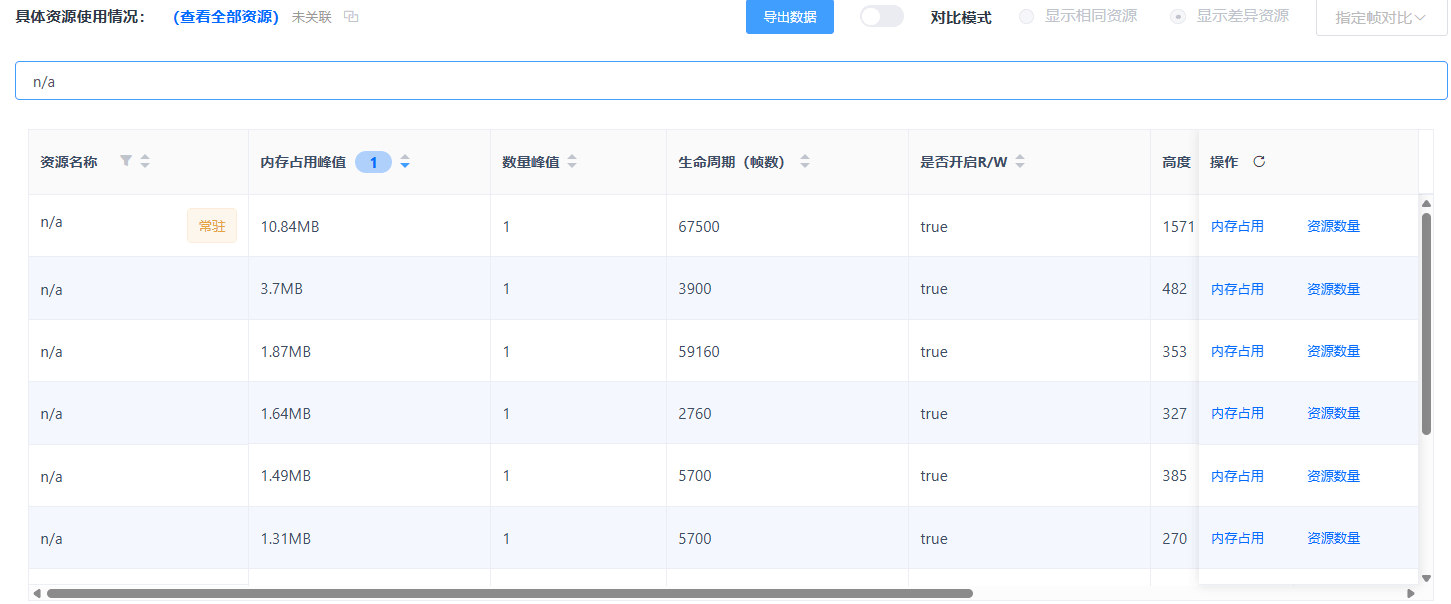This screenshot has width=1451, height=604.
Task: Click the table vertical scrollbar thumb
Action: pos(1426,323)
